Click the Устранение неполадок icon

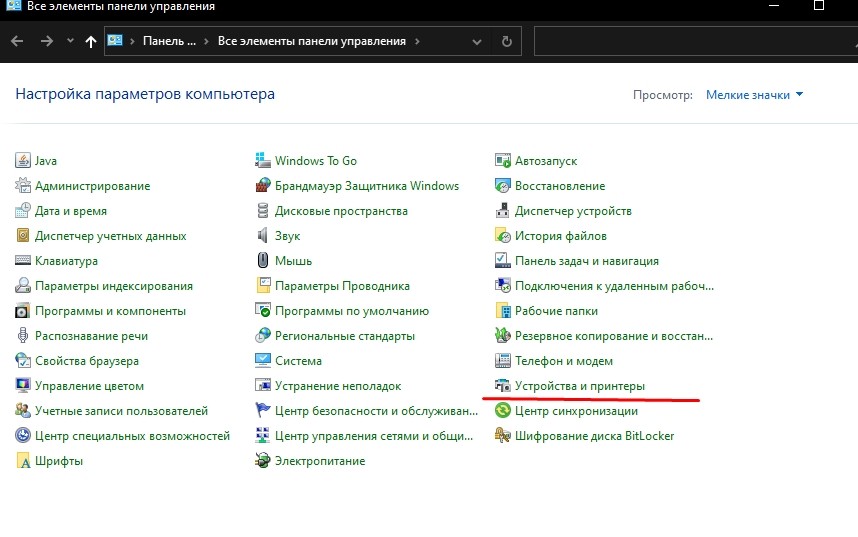click(263, 386)
